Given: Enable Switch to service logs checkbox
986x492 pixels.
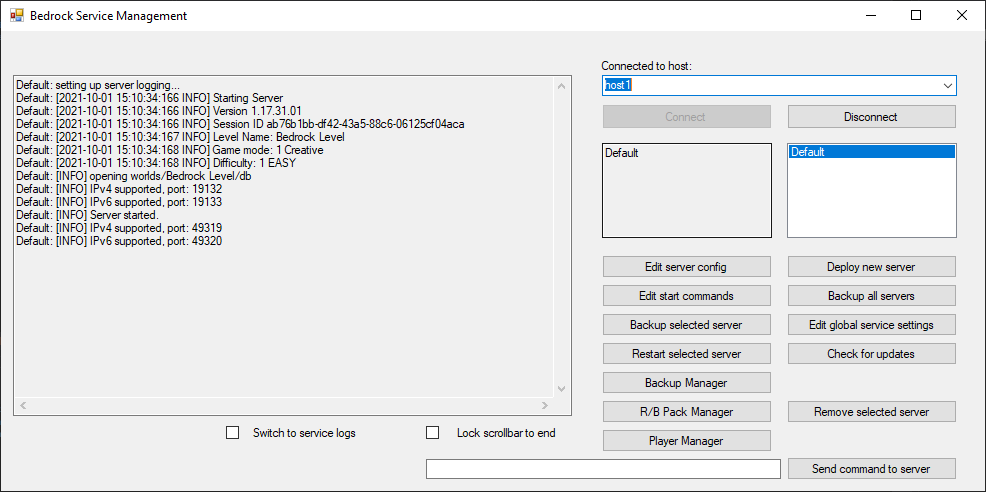Looking at the screenshot, I should click(x=233, y=433).
